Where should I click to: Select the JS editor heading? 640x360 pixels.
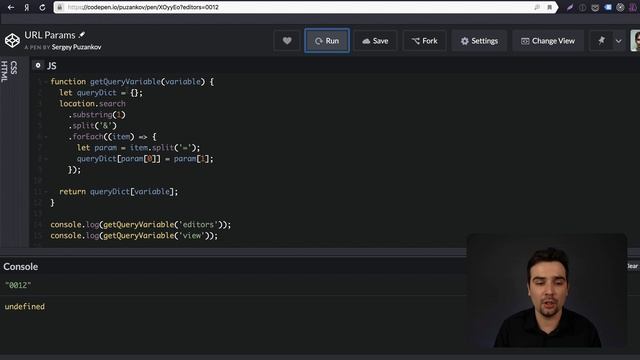pos(52,66)
